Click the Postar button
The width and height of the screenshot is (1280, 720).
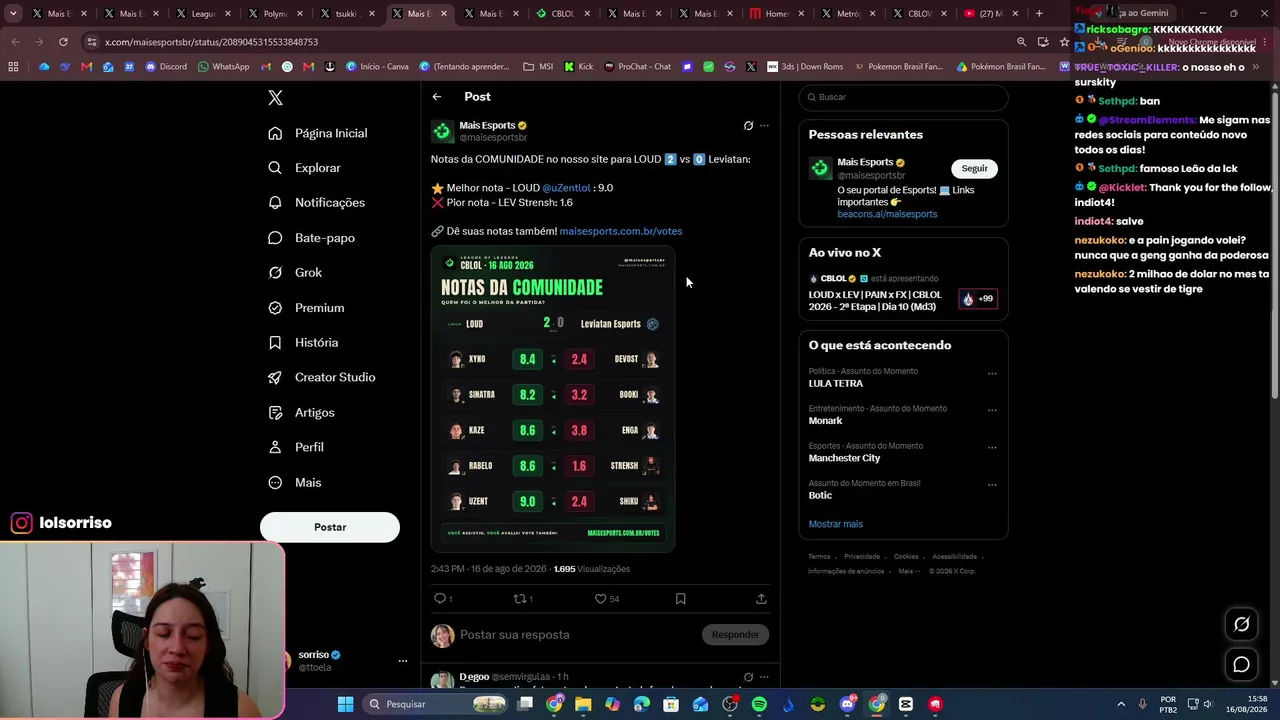(x=330, y=527)
